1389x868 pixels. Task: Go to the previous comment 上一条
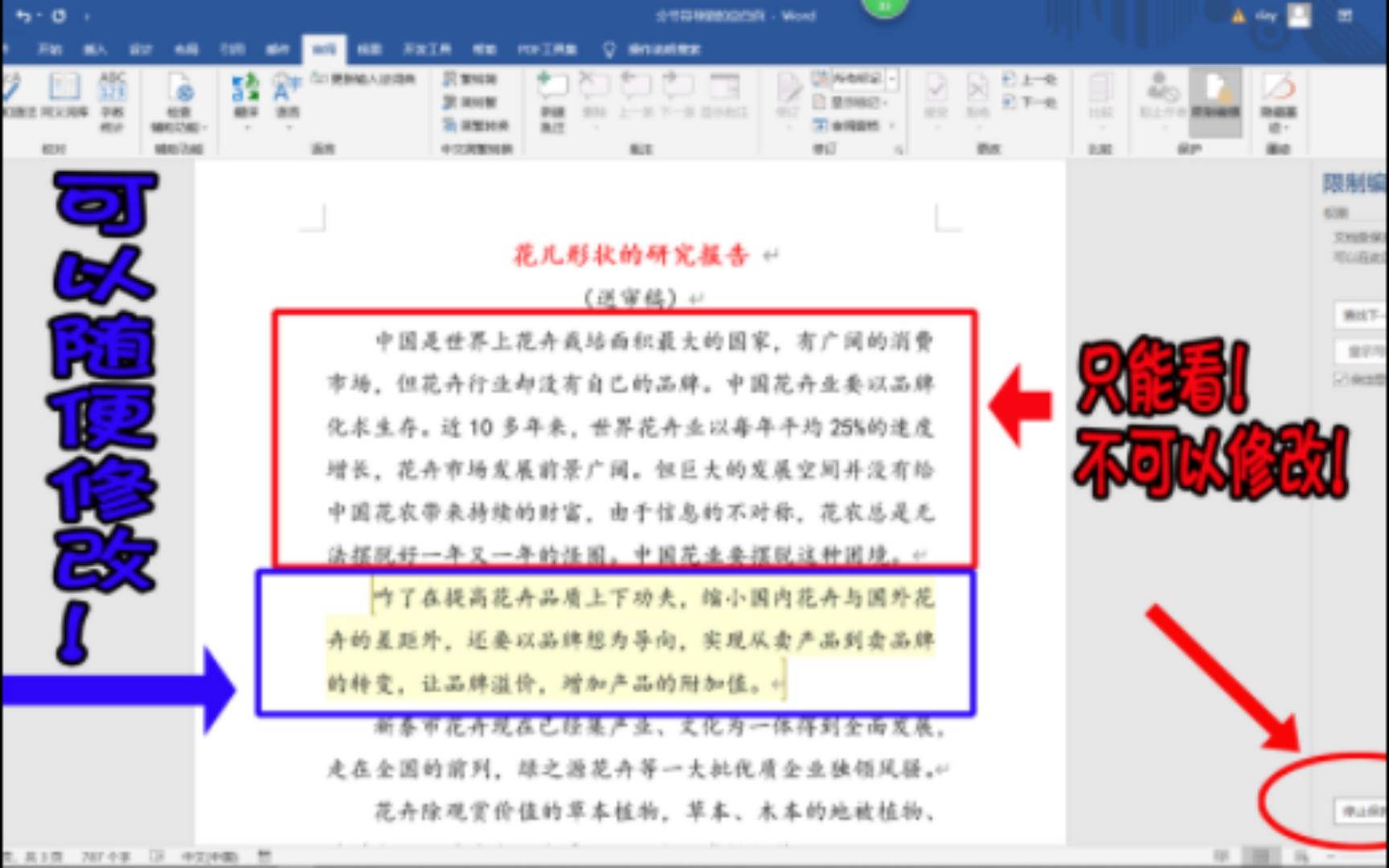tap(636, 95)
